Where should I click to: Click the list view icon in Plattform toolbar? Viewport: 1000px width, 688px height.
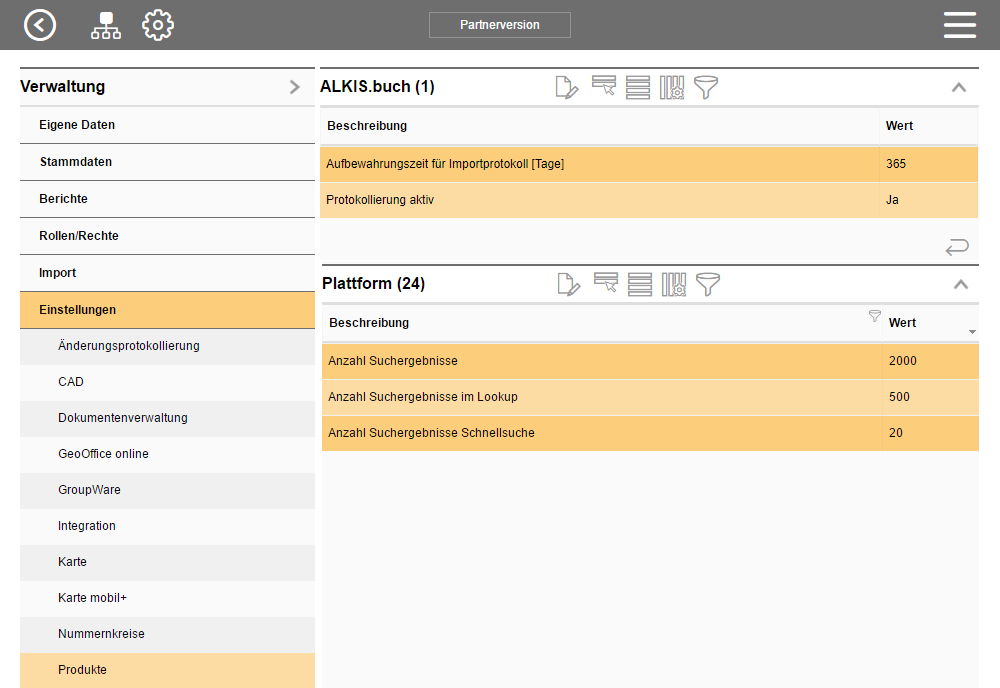[x=640, y=284]
